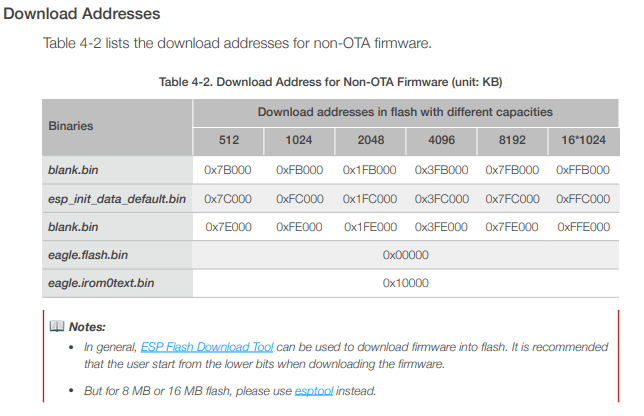Screen dimensions: 644x416
Task: Click the 0xFFC000 address cell
Action: [x=583, y=199]
